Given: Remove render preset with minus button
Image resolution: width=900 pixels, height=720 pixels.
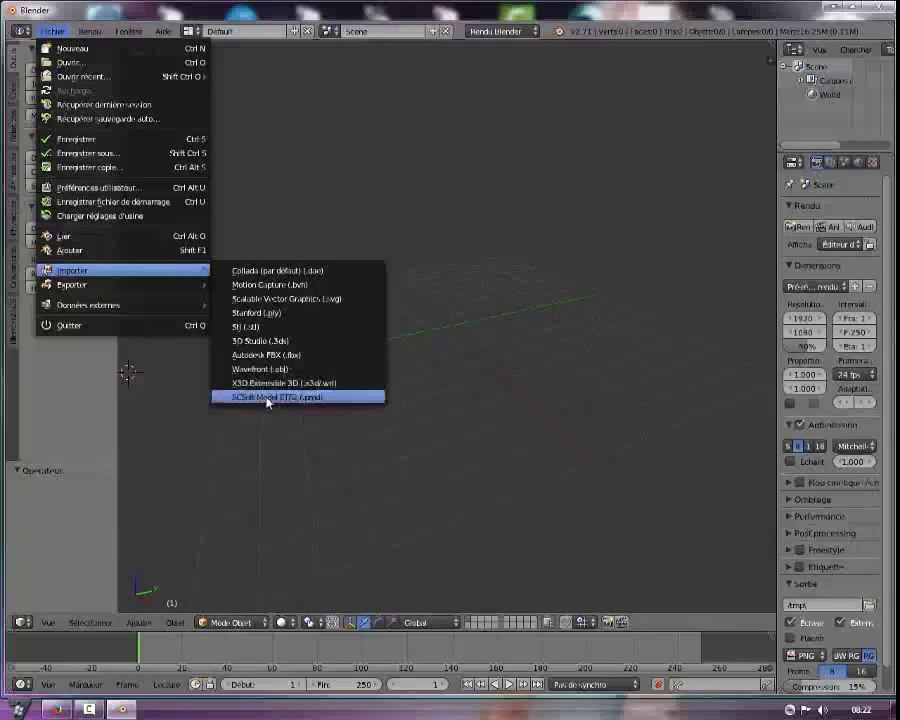Looking at the screenshot, I should [870, 286].
